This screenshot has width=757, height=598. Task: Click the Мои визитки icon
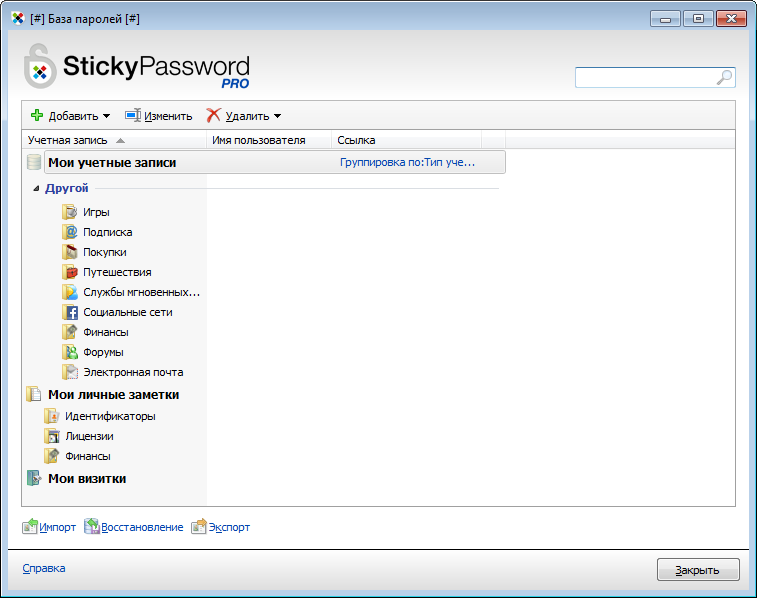(34, 478)
